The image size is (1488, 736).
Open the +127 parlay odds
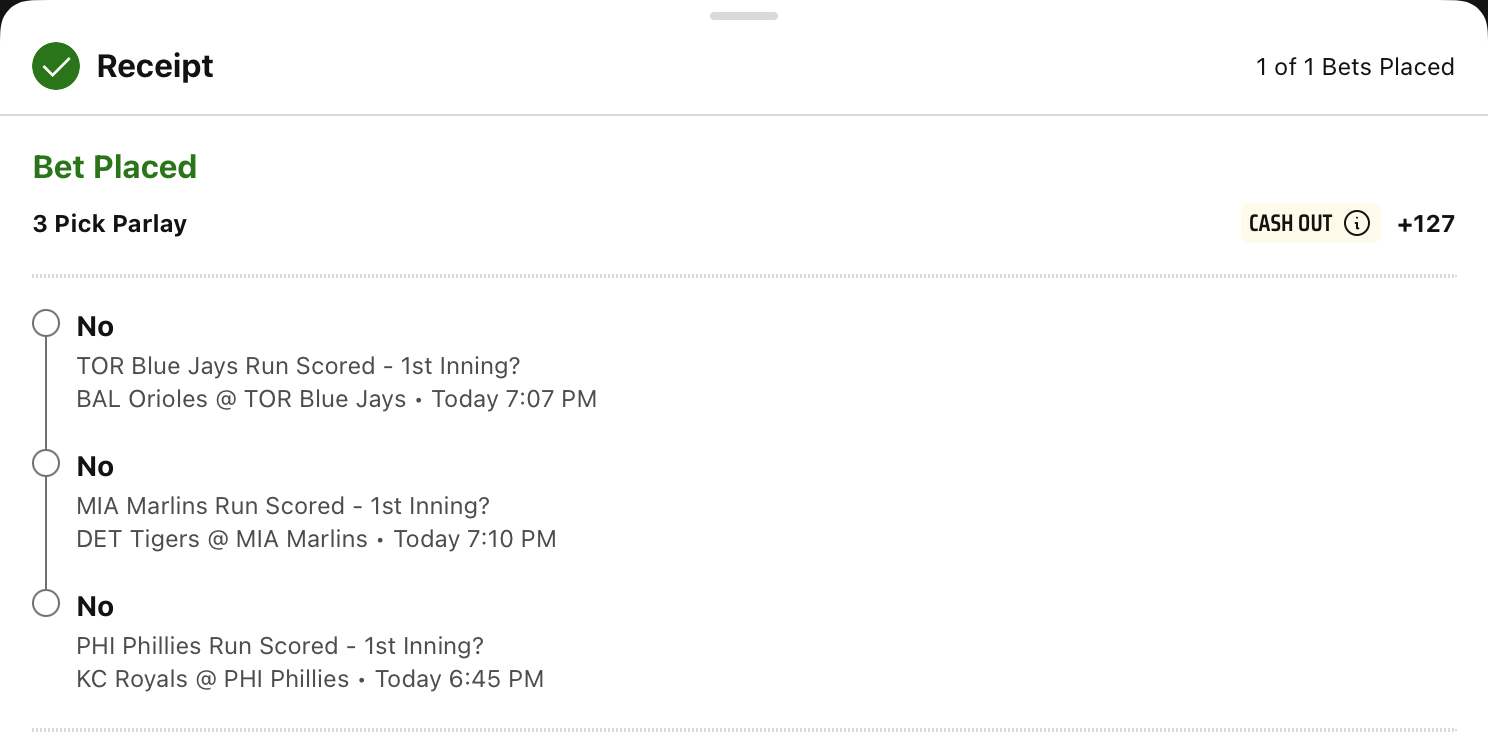1426,224
